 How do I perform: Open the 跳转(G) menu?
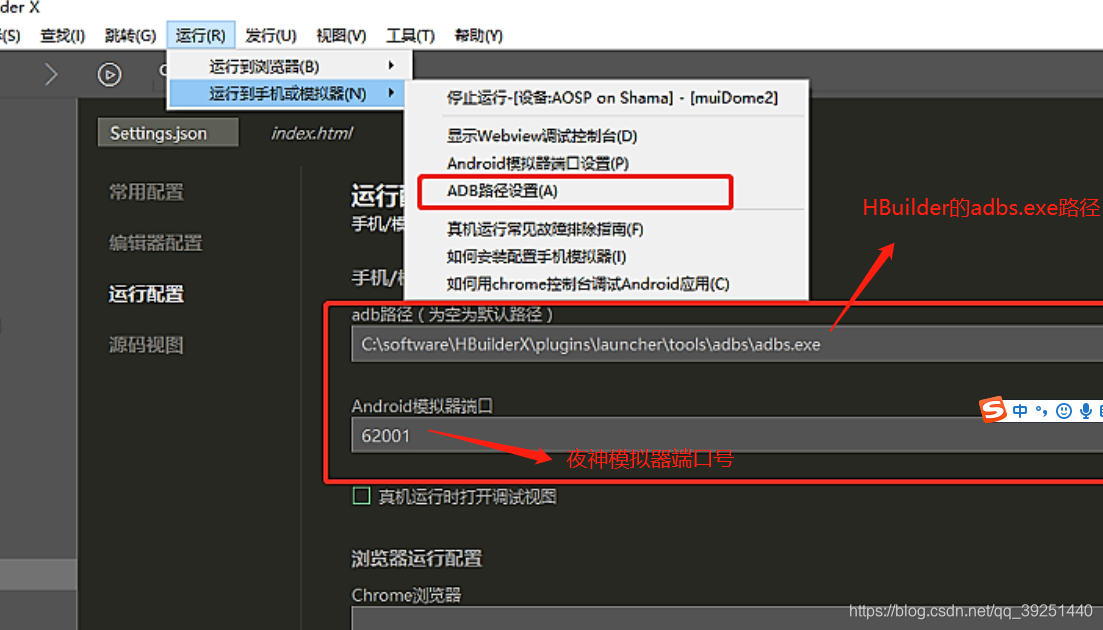[130, 35]
